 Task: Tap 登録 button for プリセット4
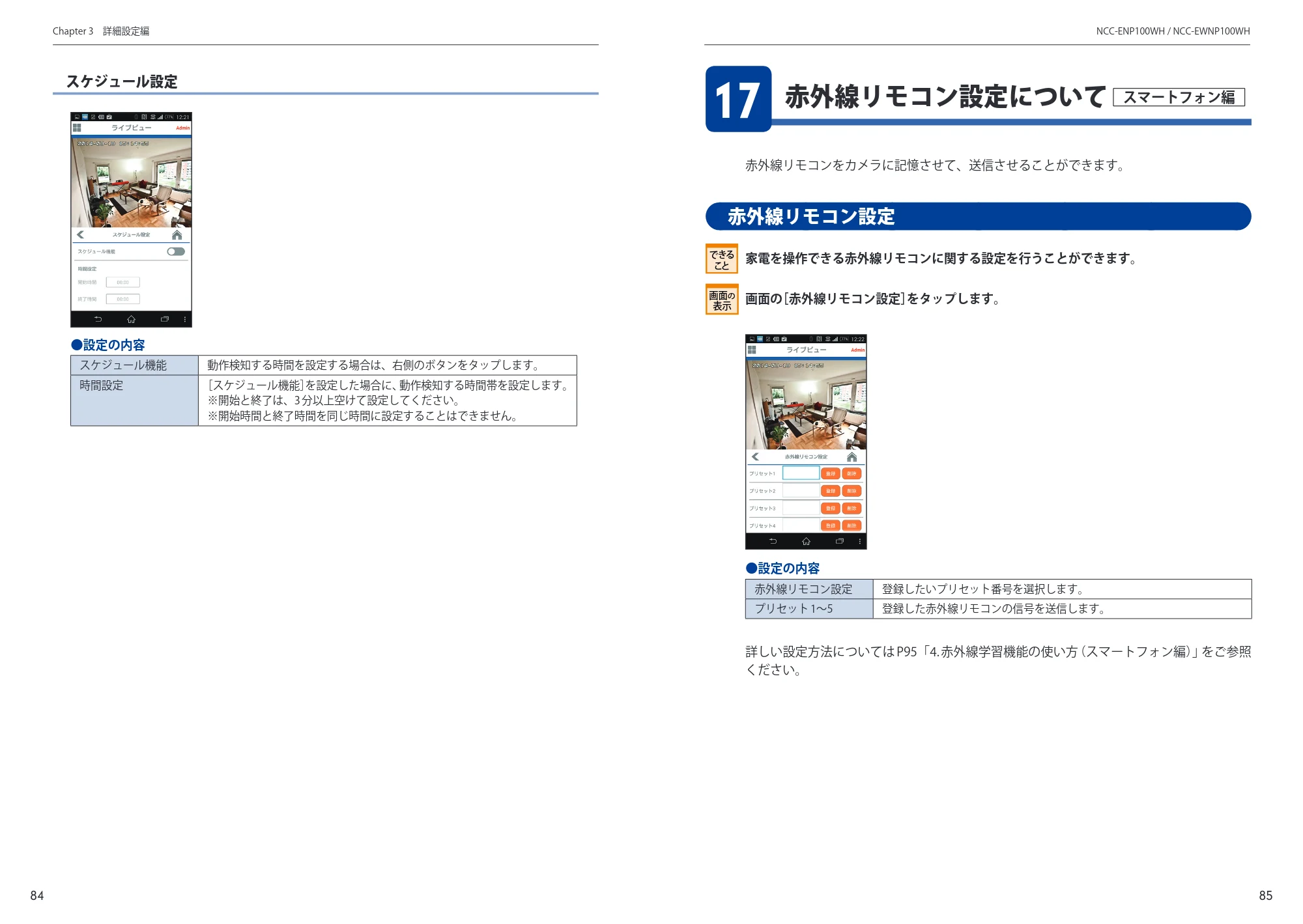click(831, 525)
